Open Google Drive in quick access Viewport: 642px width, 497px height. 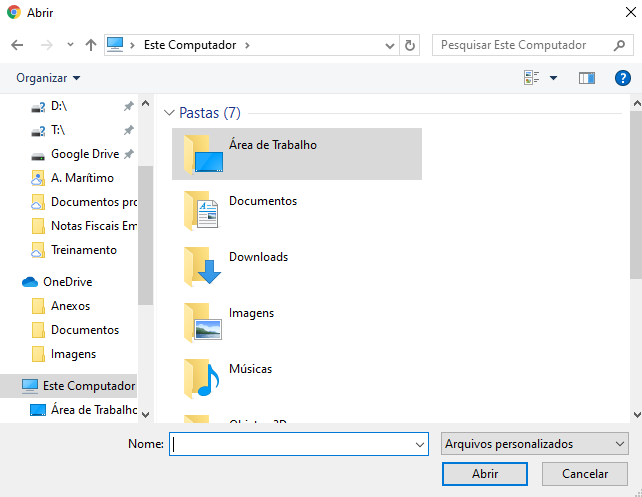tap(85, 154)
